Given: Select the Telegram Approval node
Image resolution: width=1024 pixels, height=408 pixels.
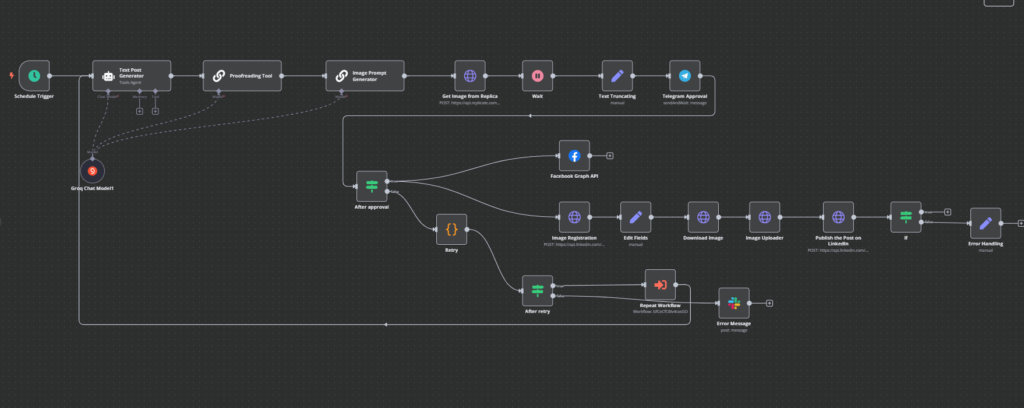Looking at the screenshot, I should coord(685,75).
